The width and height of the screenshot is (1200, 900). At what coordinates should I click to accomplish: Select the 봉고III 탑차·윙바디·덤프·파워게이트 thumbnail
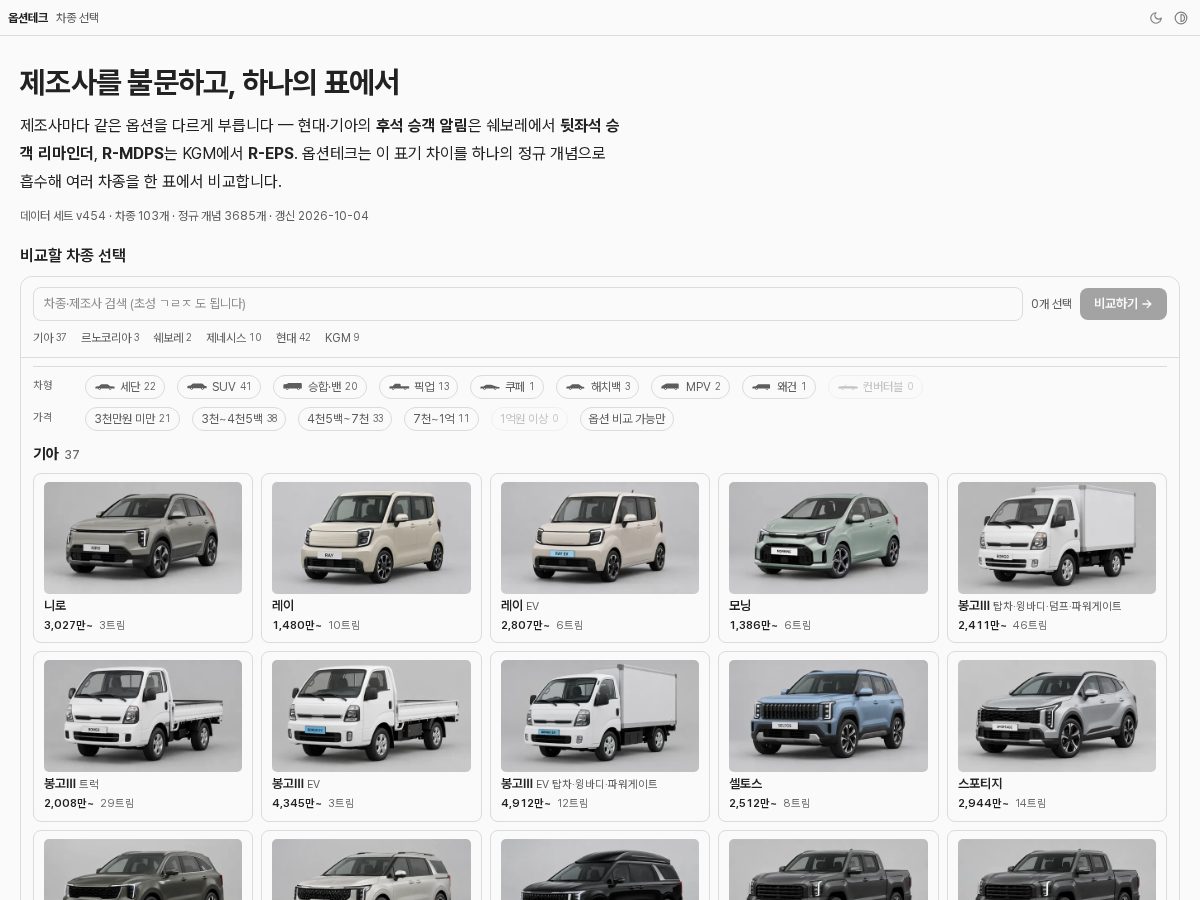pos(1057,538)
